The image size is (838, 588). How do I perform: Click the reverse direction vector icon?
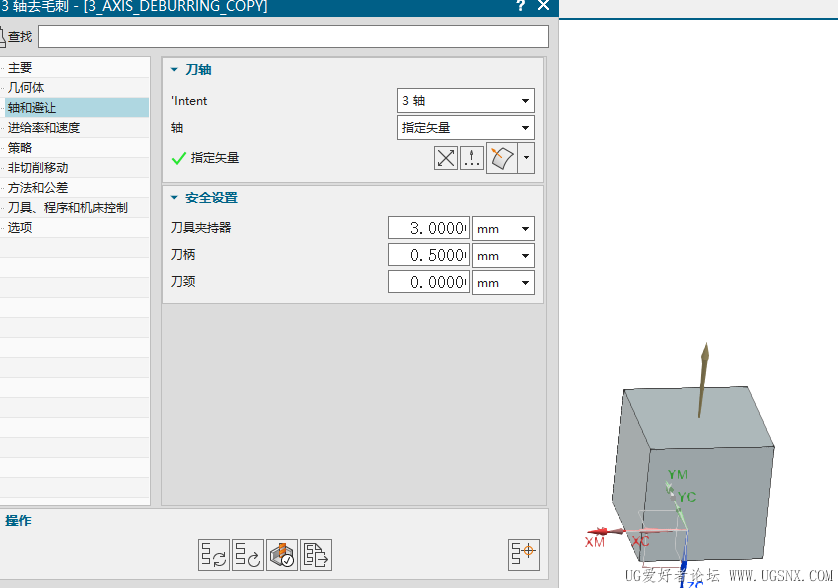pos(446,158)
